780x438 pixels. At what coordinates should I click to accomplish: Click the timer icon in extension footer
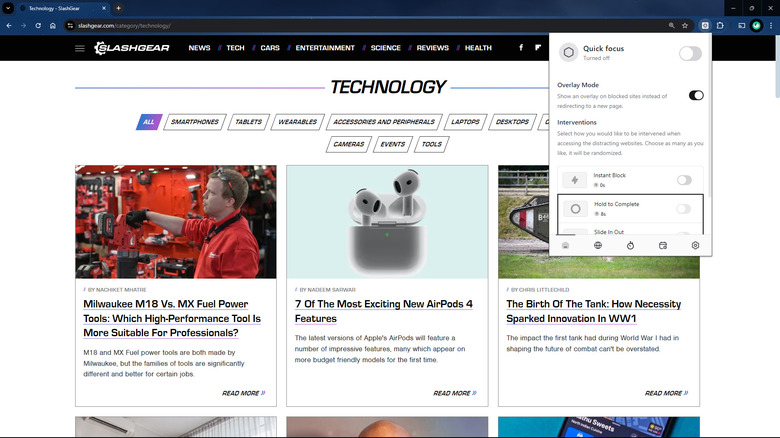(630, 245)
